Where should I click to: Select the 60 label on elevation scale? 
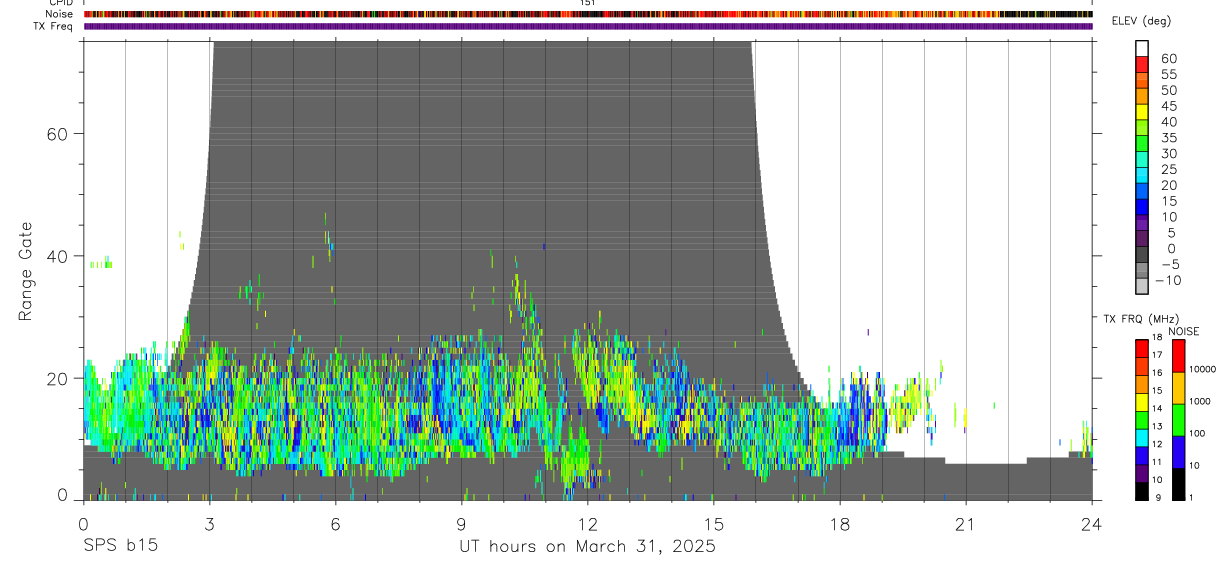[x=1168, y=59]
